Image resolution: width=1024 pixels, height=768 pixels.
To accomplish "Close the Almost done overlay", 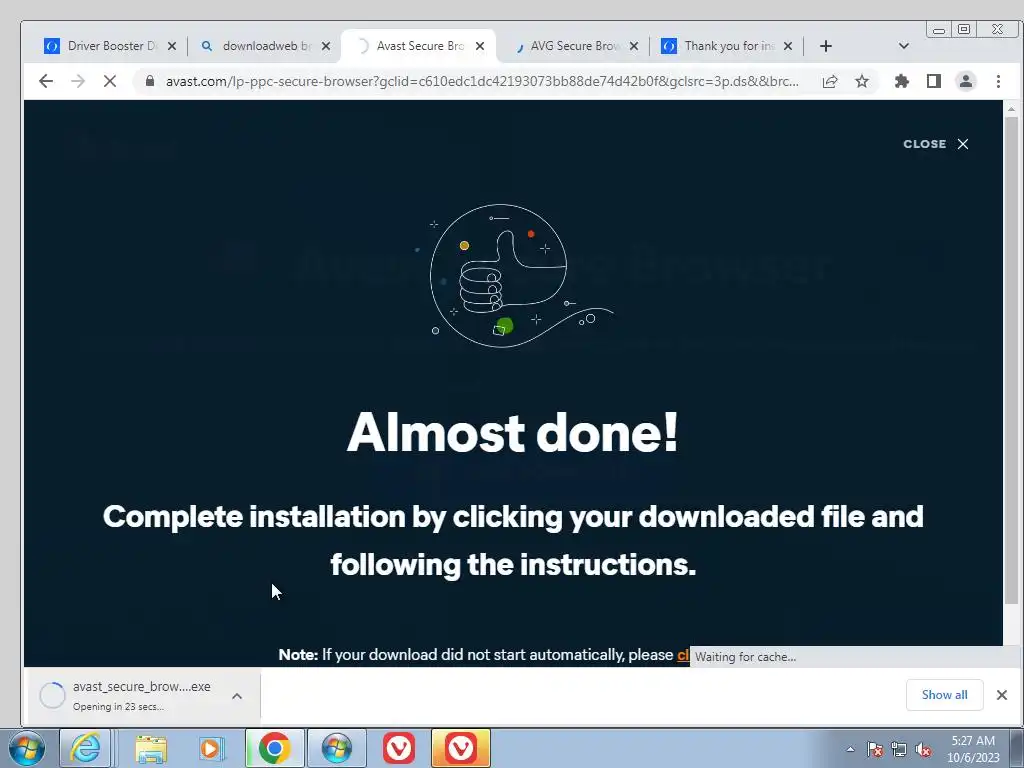I will pos(936,144).
